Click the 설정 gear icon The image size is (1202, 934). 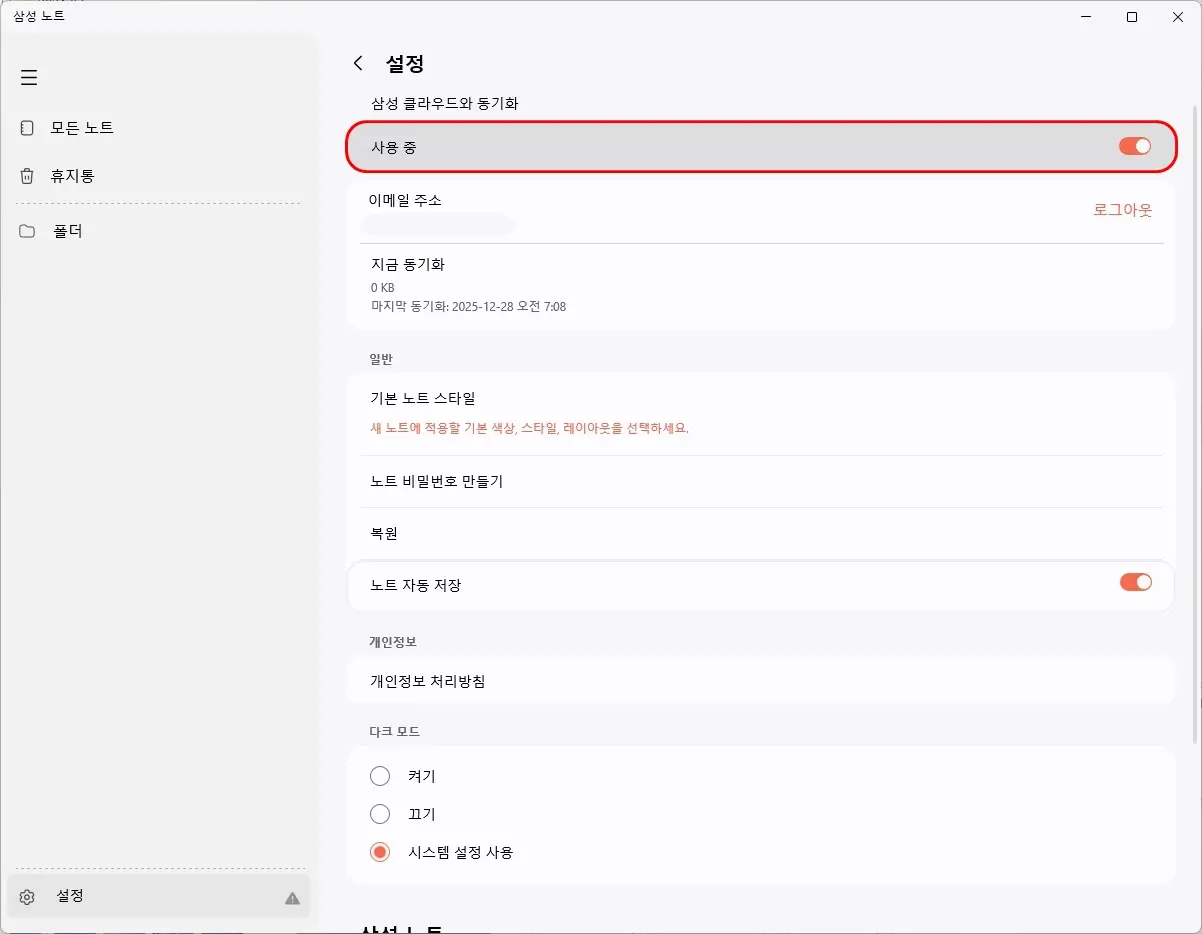pos(27,896)
